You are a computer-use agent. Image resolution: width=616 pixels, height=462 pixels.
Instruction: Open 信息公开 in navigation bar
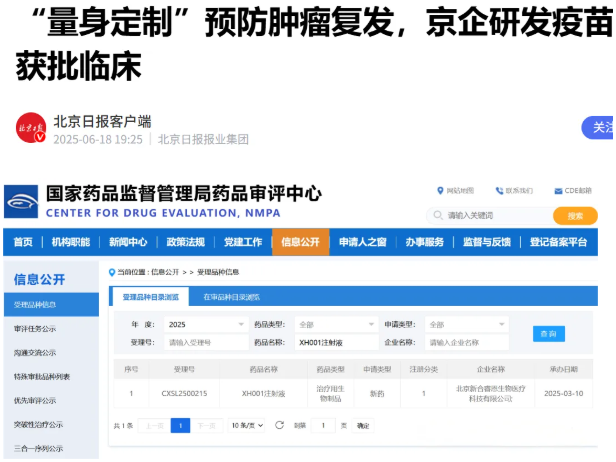pyautogui.click(x=300, y=242)
